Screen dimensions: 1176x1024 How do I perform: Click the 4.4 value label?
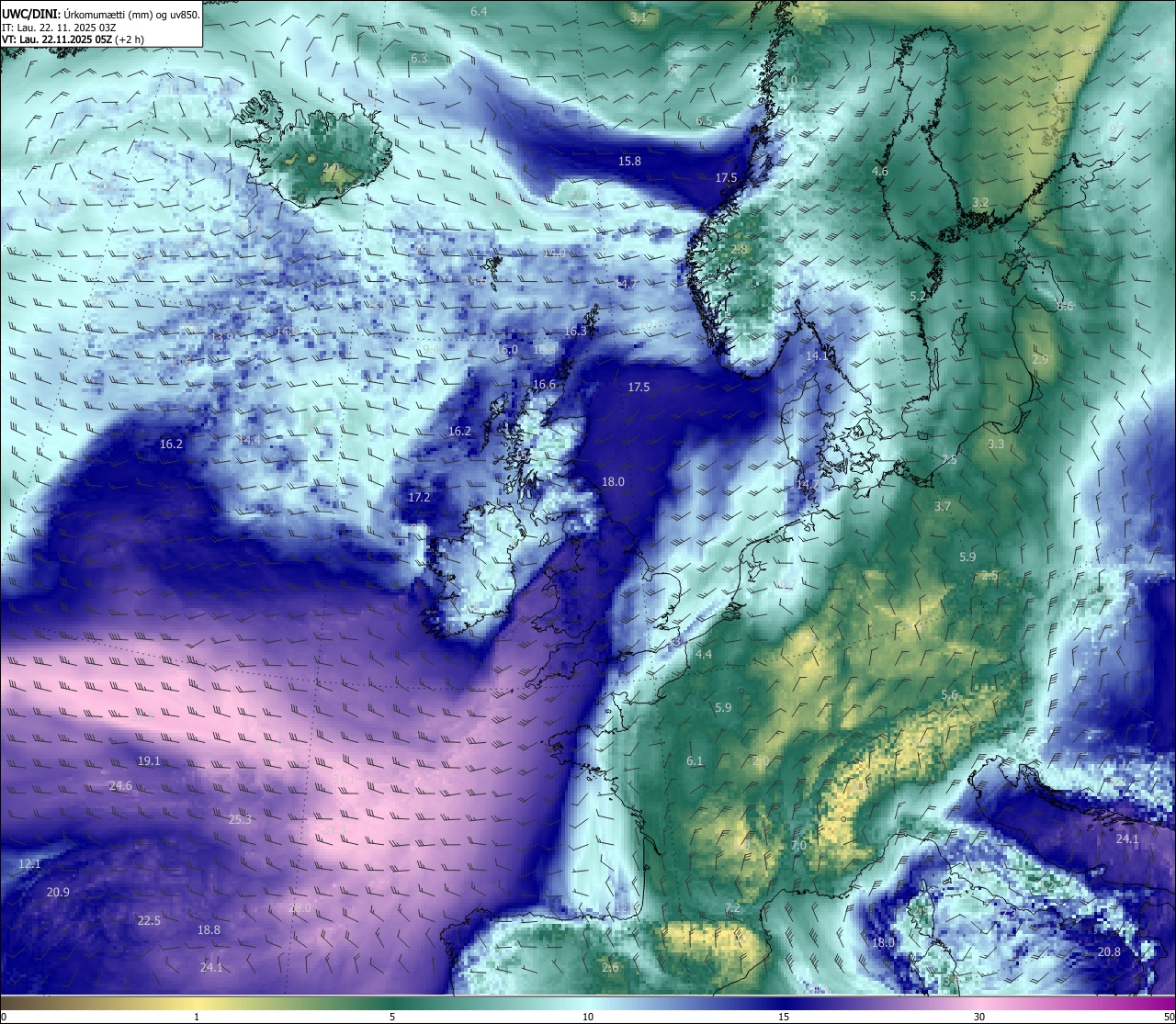[x=704, y=654]
